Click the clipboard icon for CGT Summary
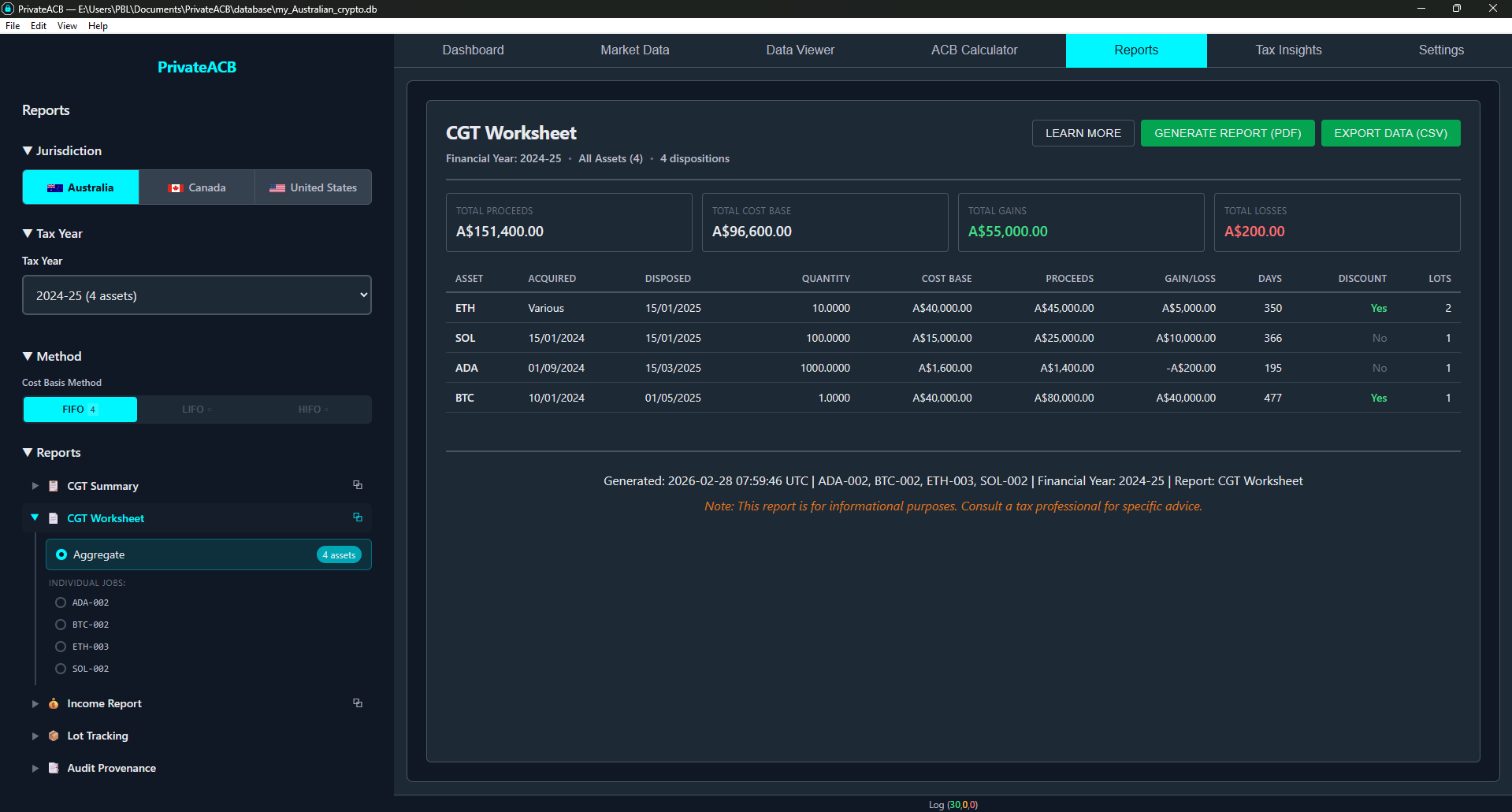Viewport: 1512px width, 812px height. (54, 486)
